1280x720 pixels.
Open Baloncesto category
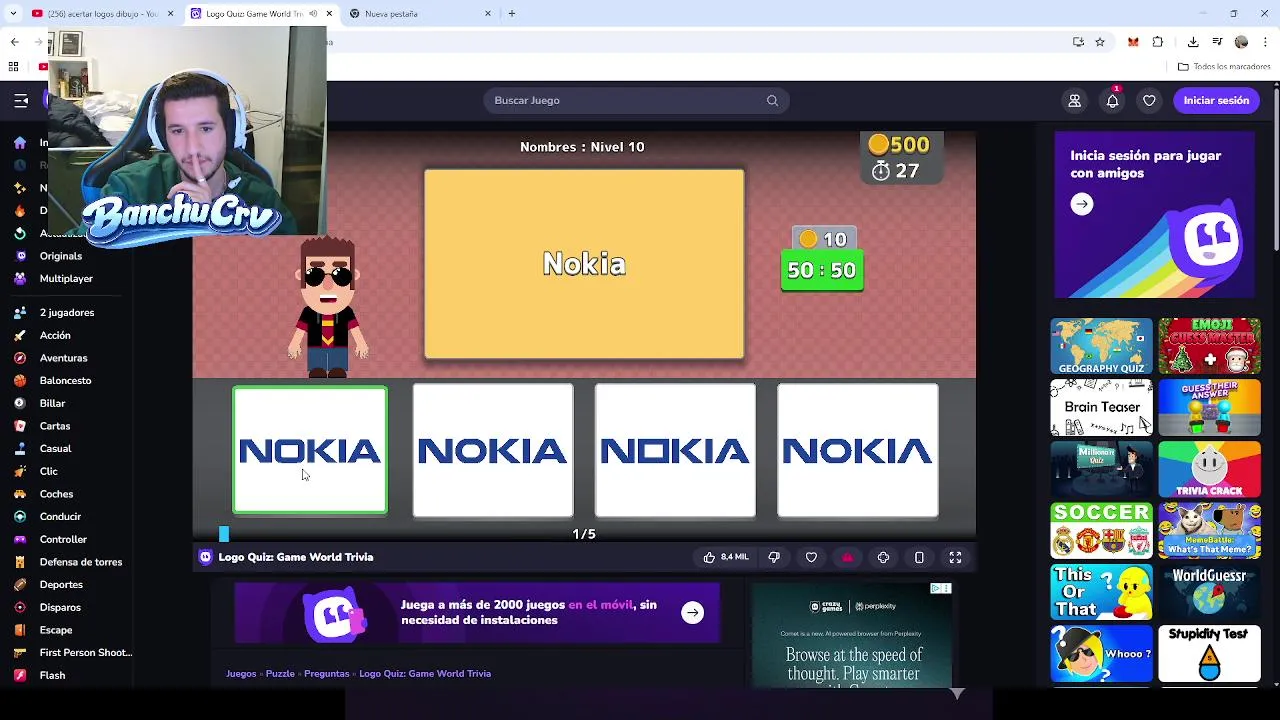click(x=65, y=381)
